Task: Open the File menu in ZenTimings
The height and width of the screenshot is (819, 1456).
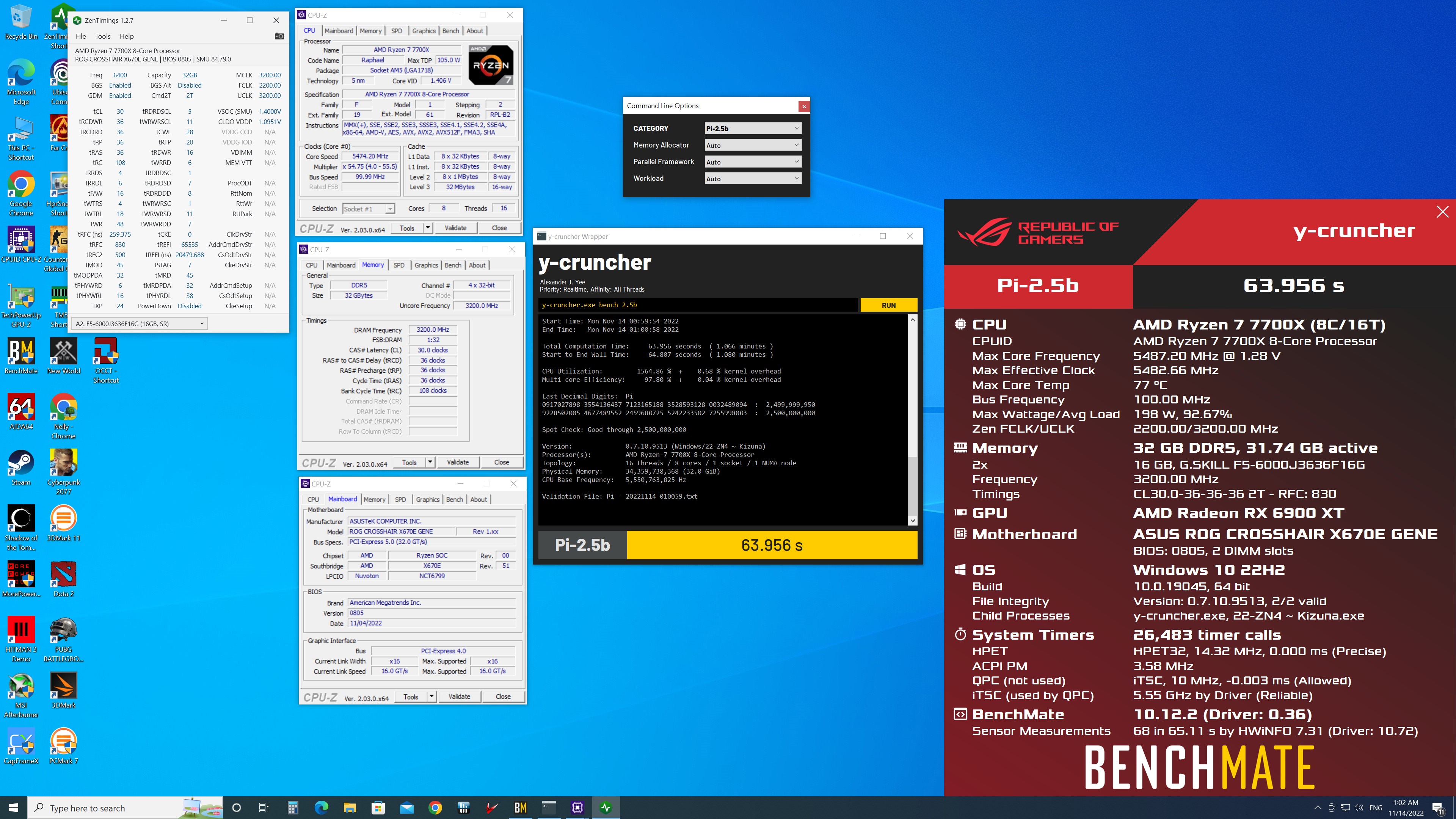Action: 81,36
